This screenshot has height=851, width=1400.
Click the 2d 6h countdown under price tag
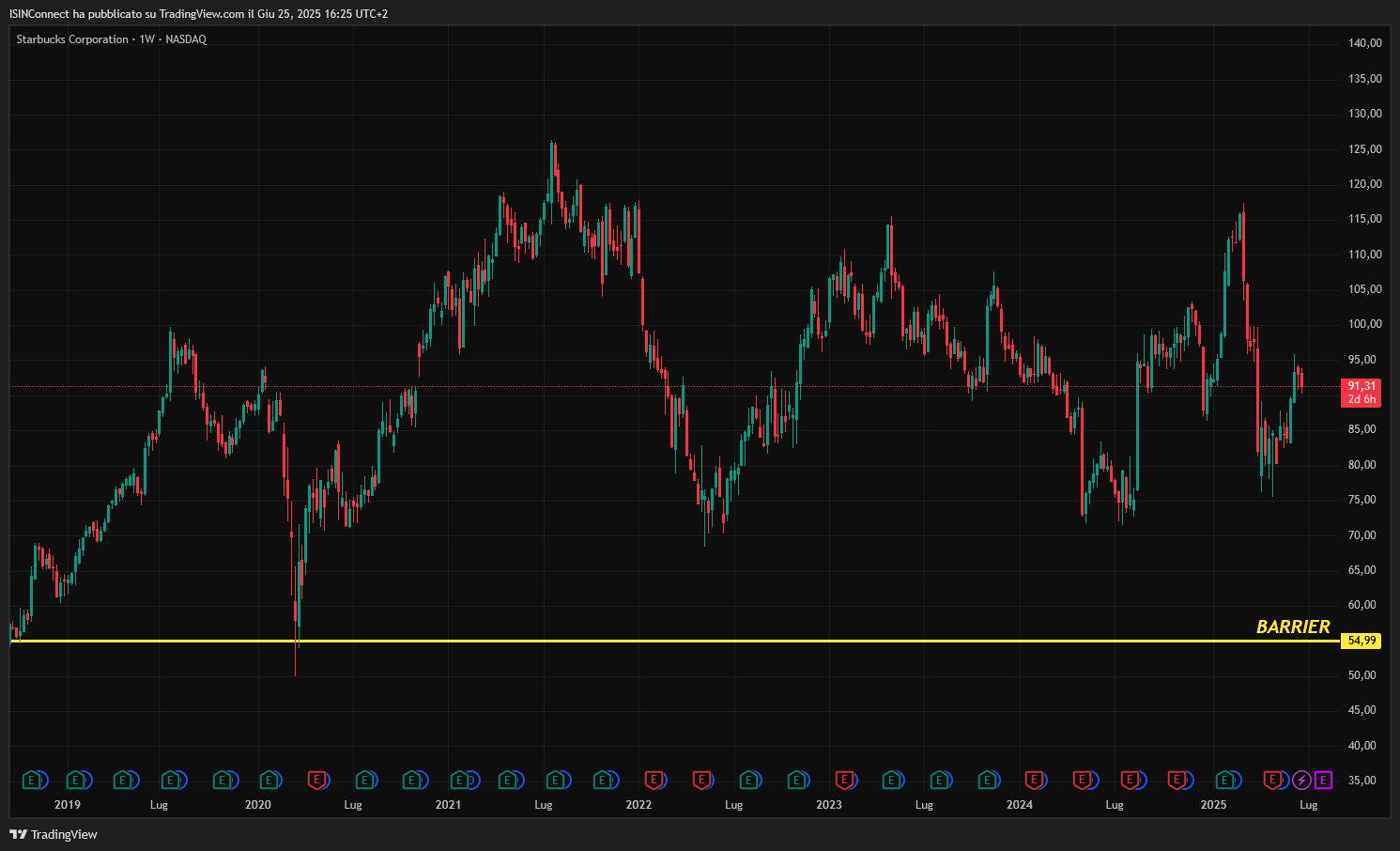[x=1362, y=399]
